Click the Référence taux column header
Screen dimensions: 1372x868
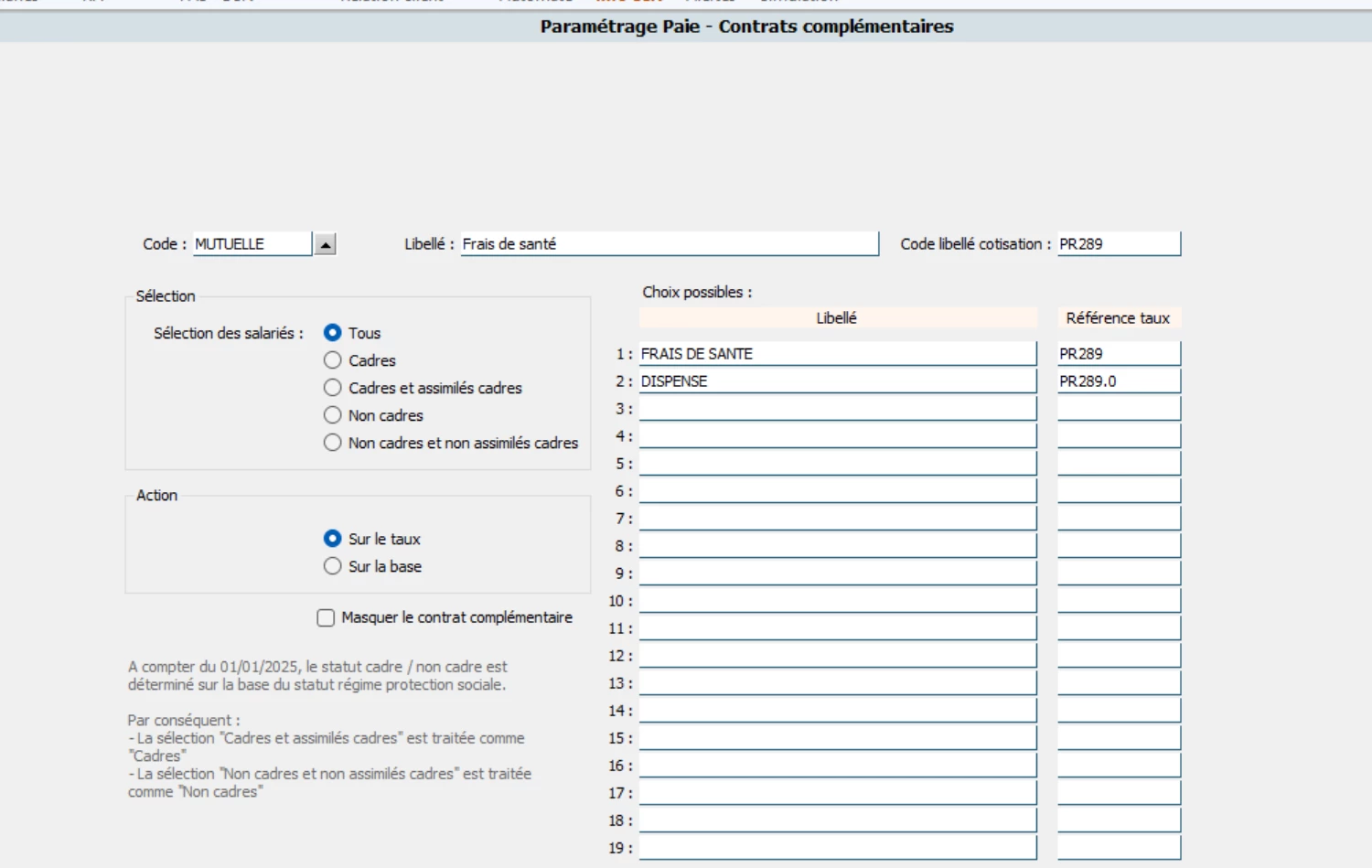pyautogui.click(x=1118, y=318)
